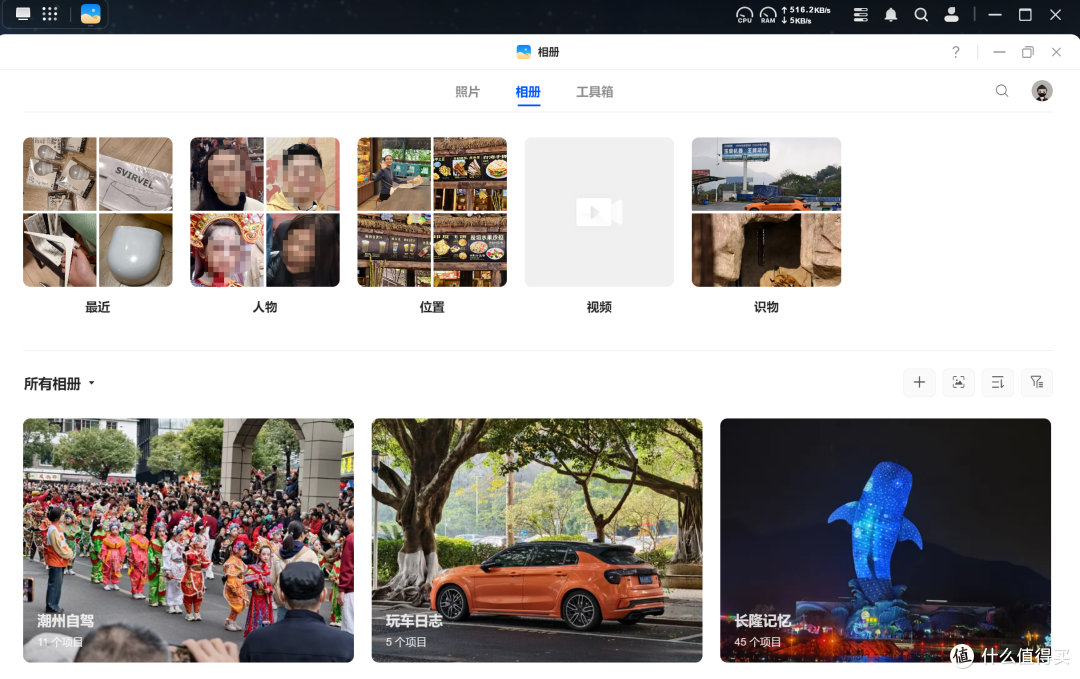Open the 最近 album collage
This screenshot has height=679, width=1080.
pos(98,212)
